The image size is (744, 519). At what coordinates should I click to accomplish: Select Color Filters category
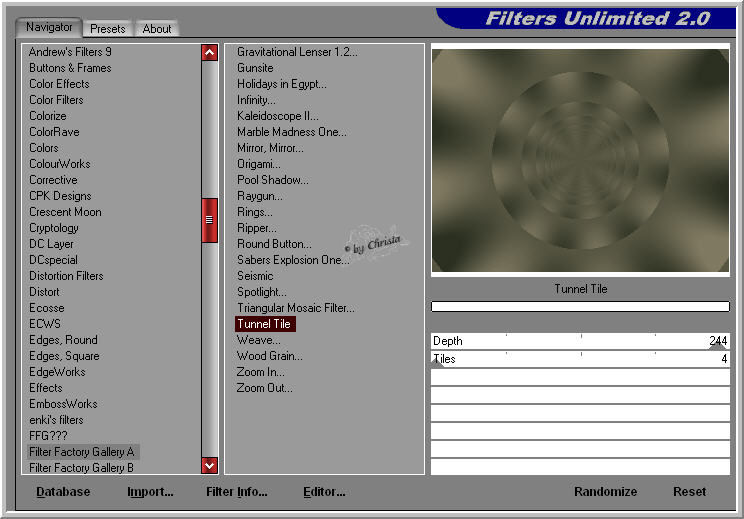(x=56, y=100)
